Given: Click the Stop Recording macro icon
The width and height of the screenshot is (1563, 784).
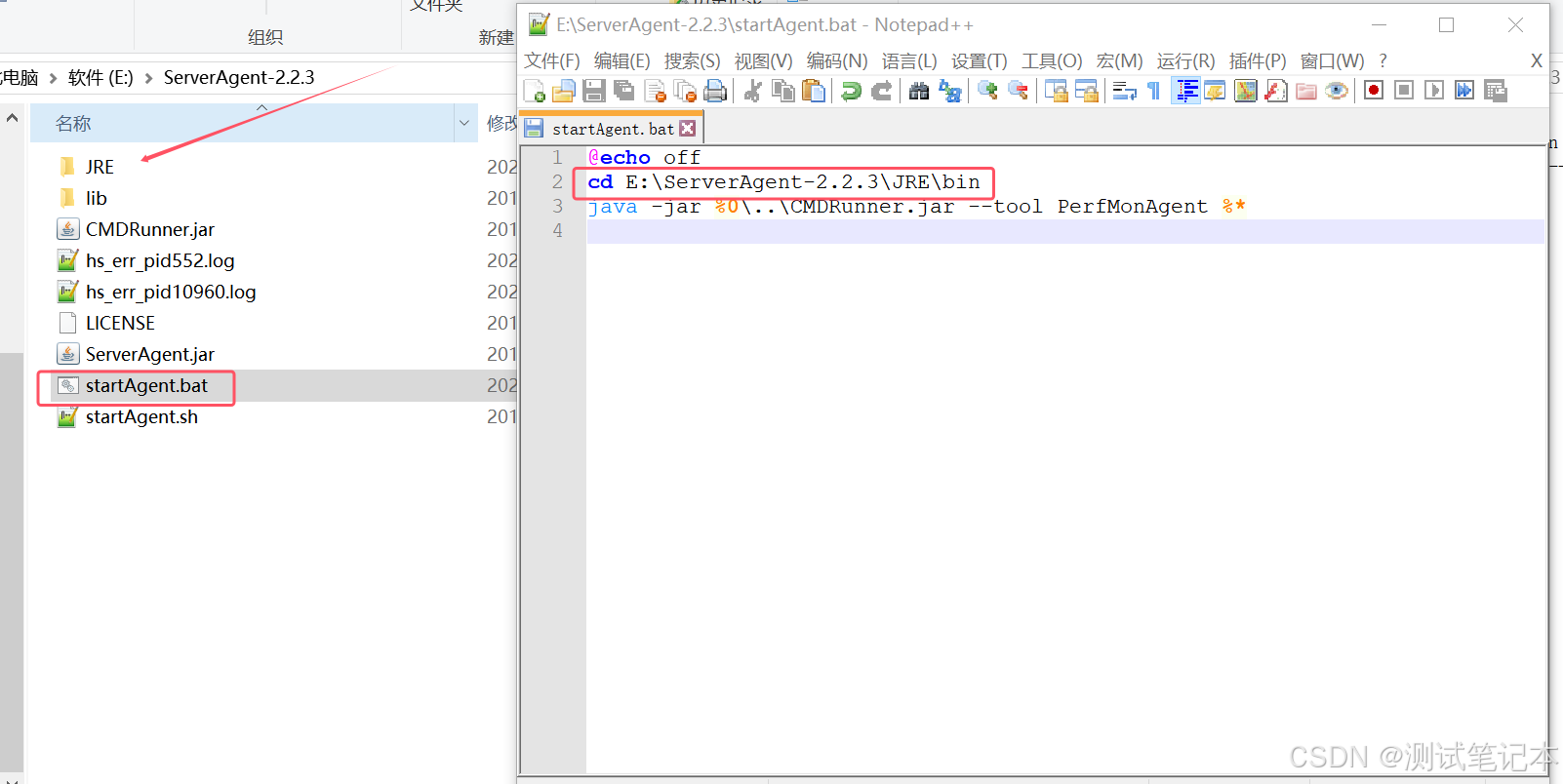Looking at the screenshot, I should pyautogui.click(x=1404, y=91).
